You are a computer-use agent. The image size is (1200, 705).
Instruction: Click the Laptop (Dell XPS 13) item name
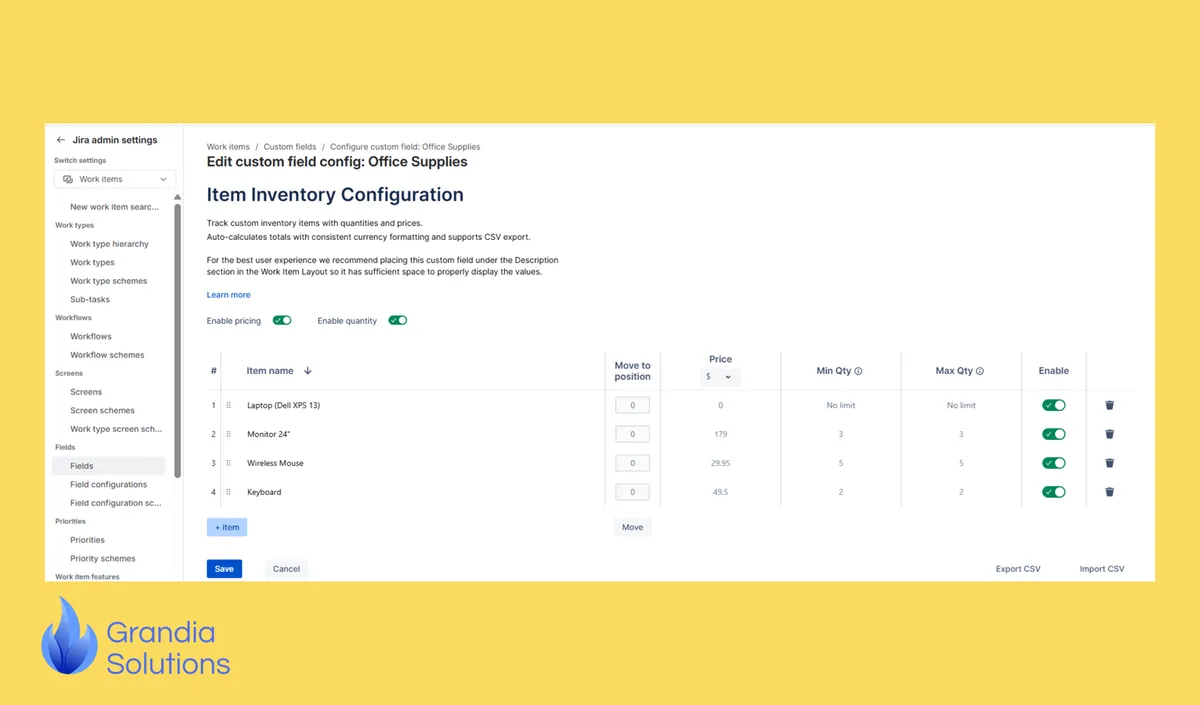point(284,405)
